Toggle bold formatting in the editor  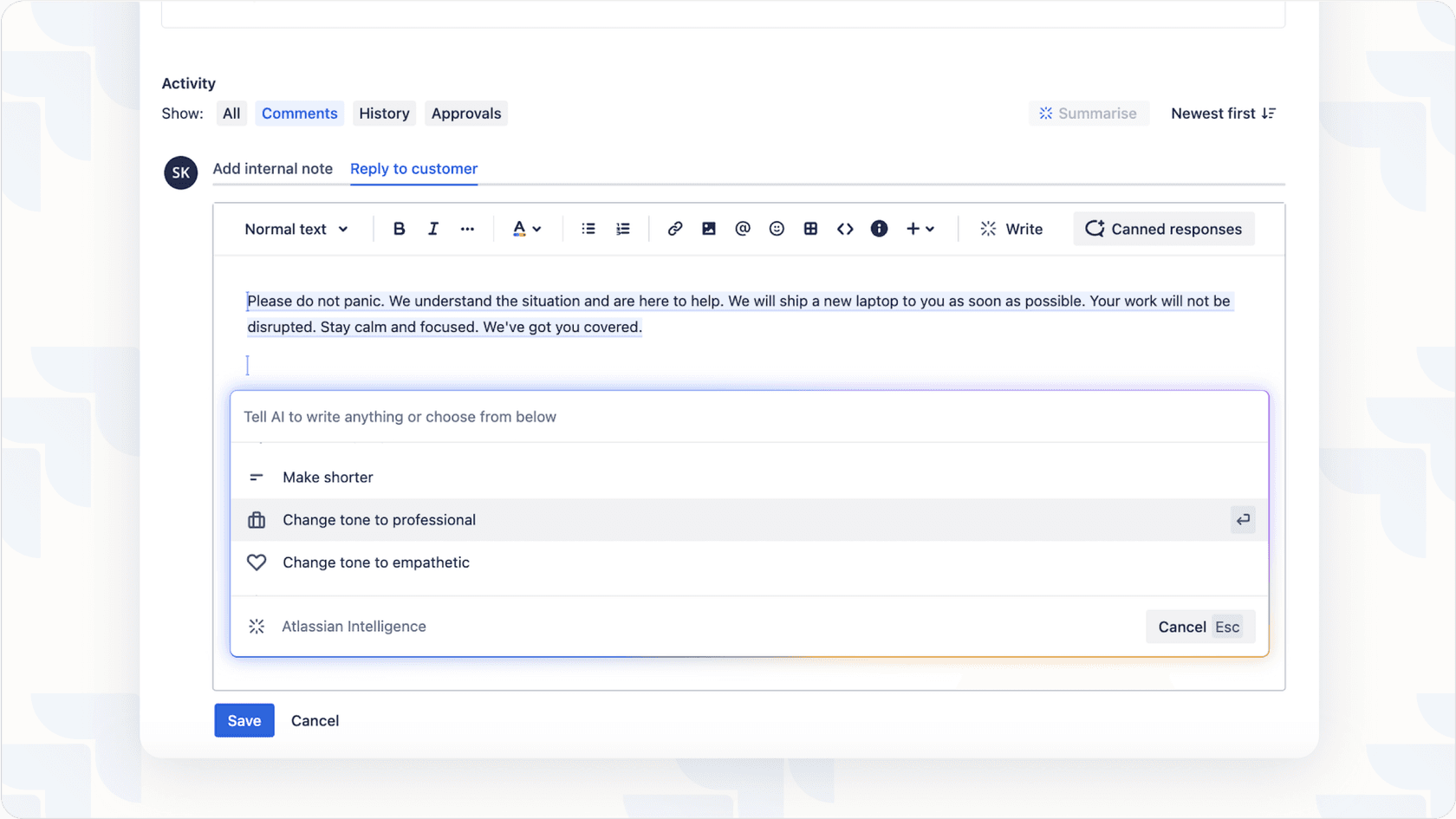[399, 228]
